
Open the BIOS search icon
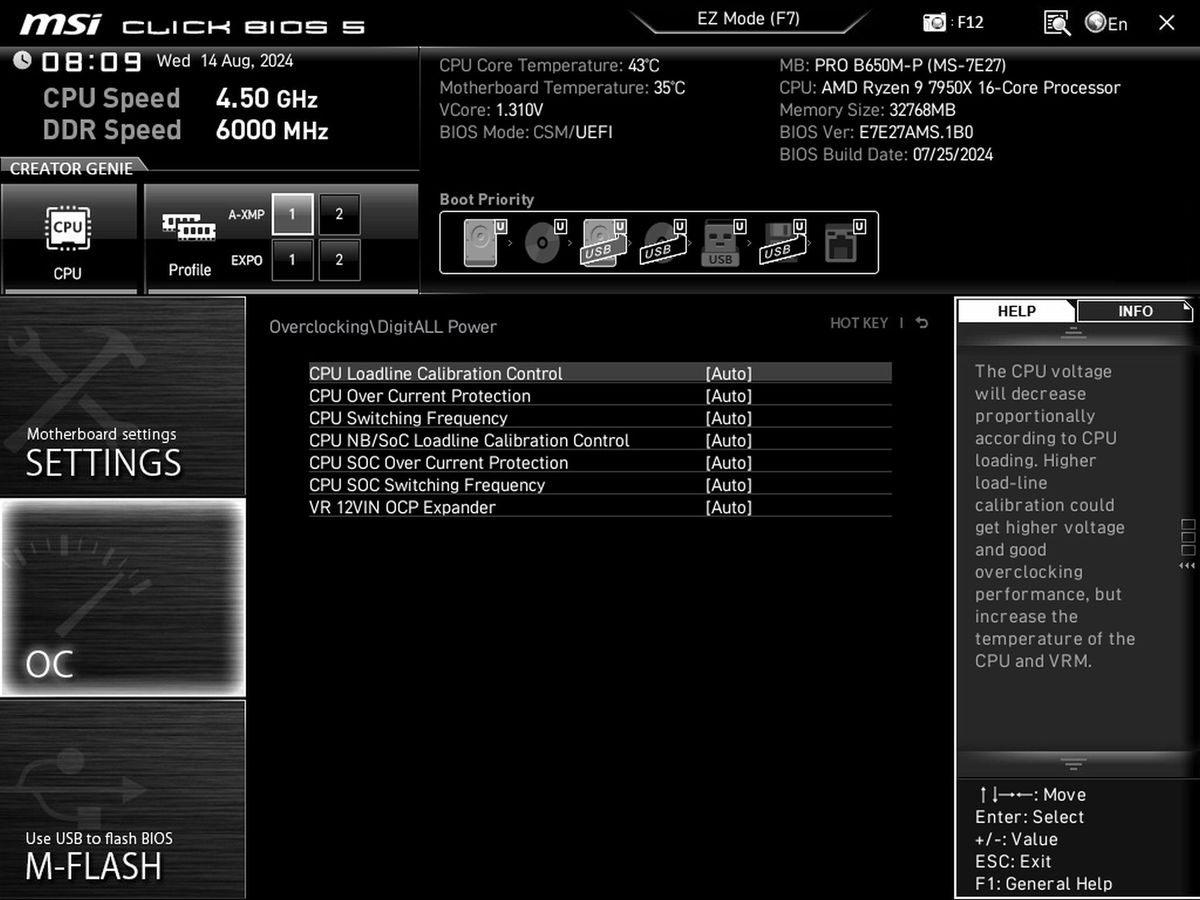(1057, 22)
